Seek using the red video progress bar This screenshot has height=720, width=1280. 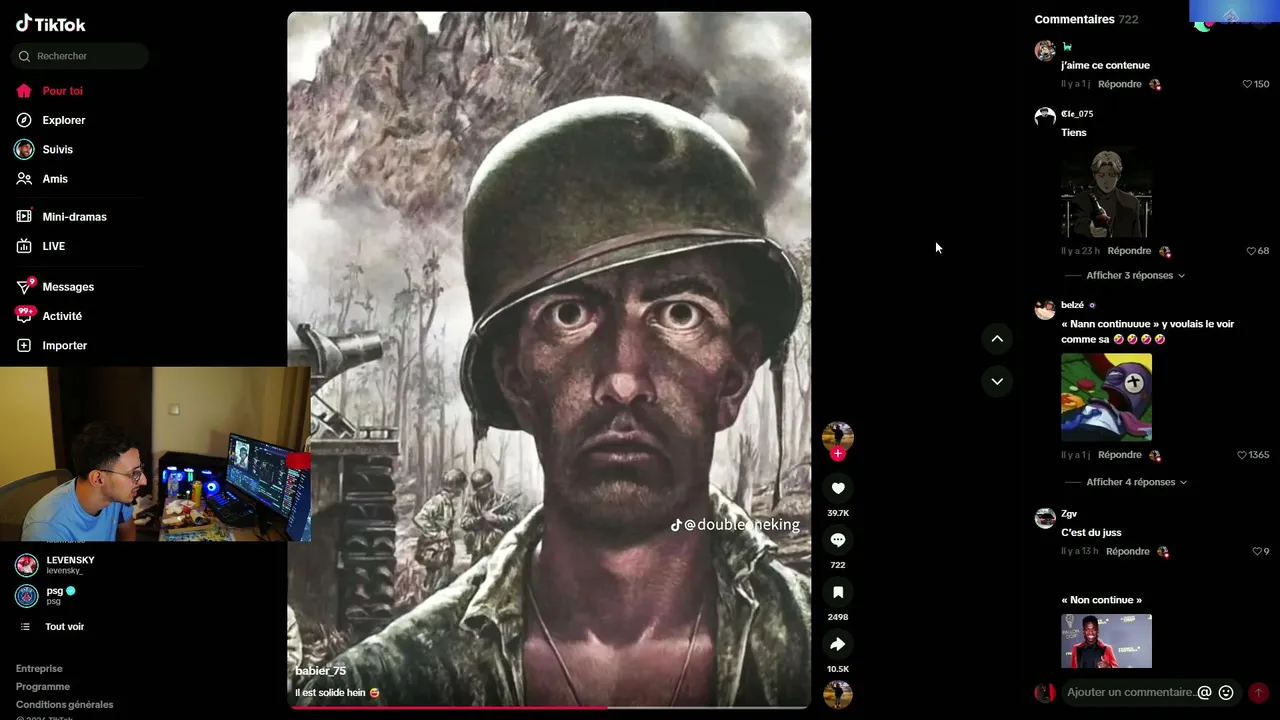pyautogui.click(x=549, y=707)
